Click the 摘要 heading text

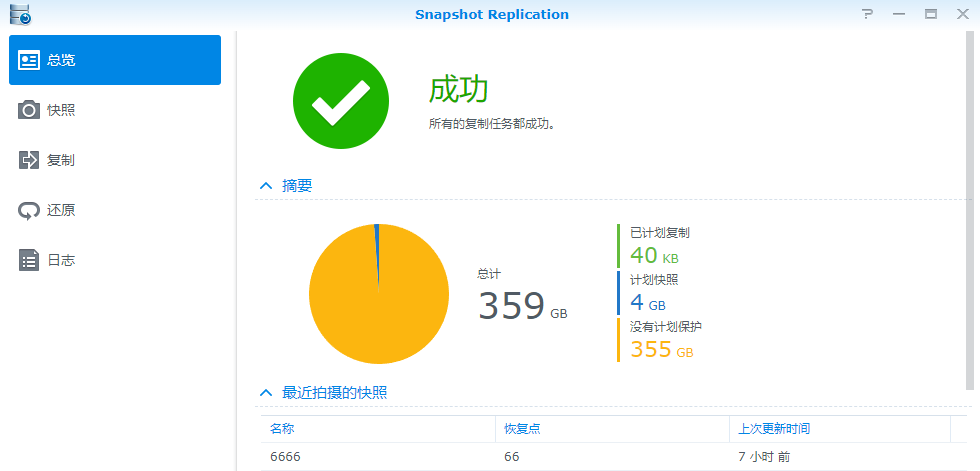click(297, 186)
